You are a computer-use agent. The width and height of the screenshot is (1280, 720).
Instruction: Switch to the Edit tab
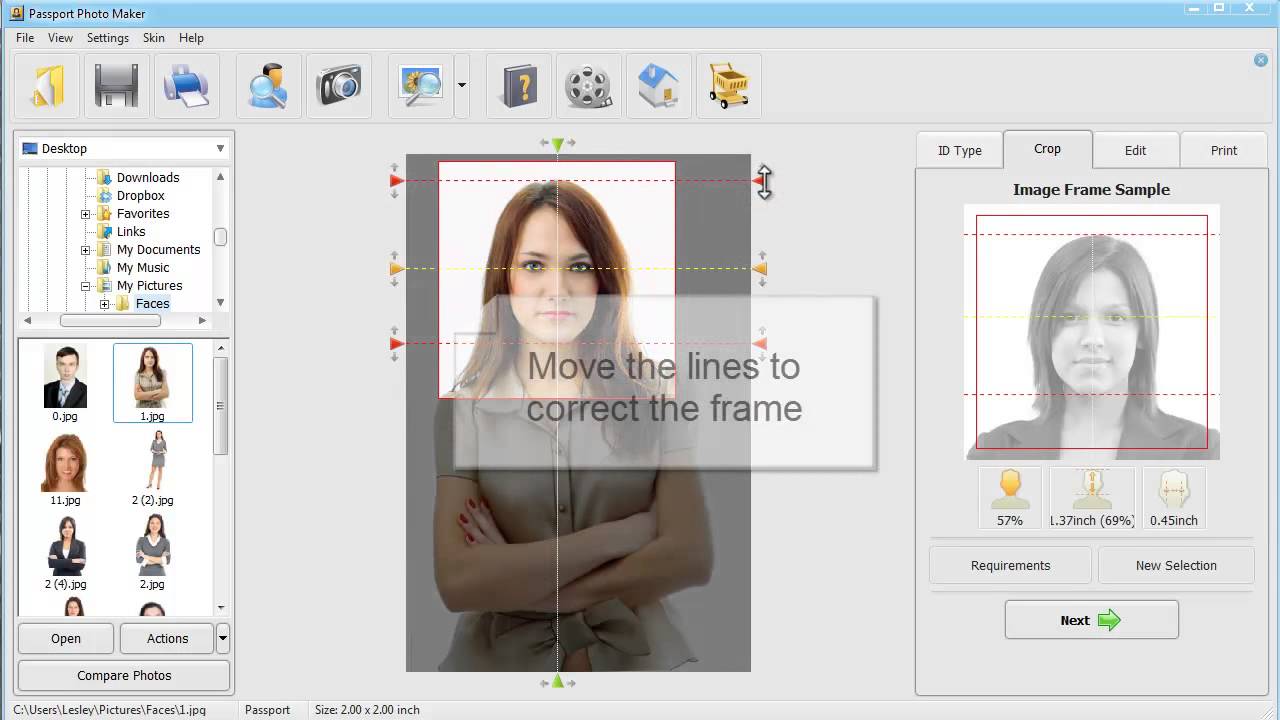(x=1135, y=150)
